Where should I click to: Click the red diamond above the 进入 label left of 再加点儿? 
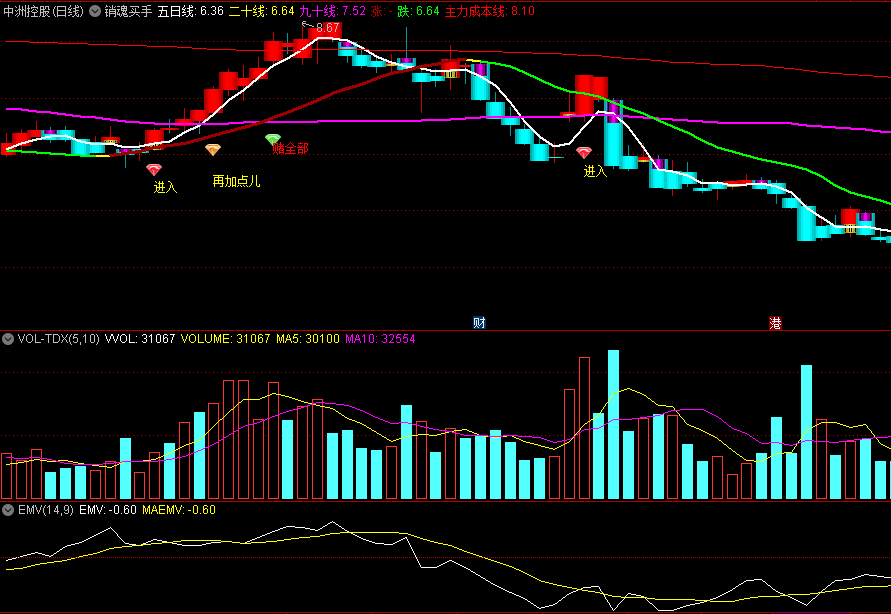[x=153, y=169]
